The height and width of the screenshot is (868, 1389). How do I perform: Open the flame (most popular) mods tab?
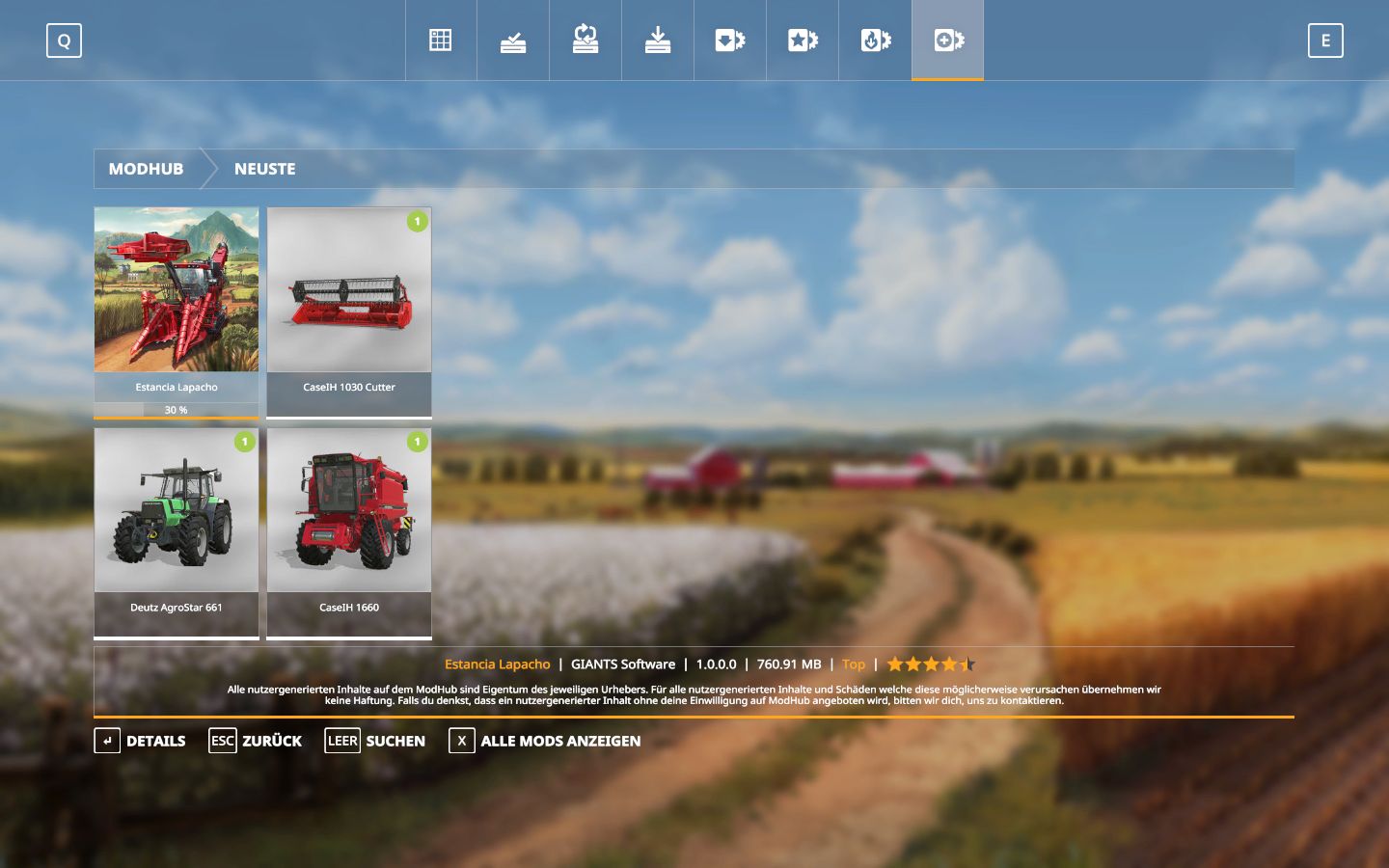(x=875, y=40)
